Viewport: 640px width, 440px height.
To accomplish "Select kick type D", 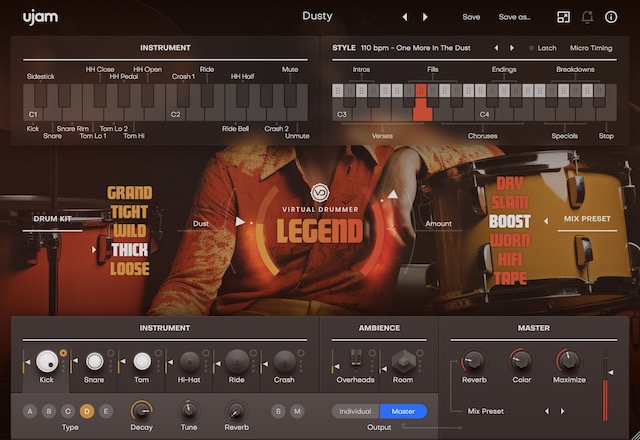I will [x=86, y=411].
